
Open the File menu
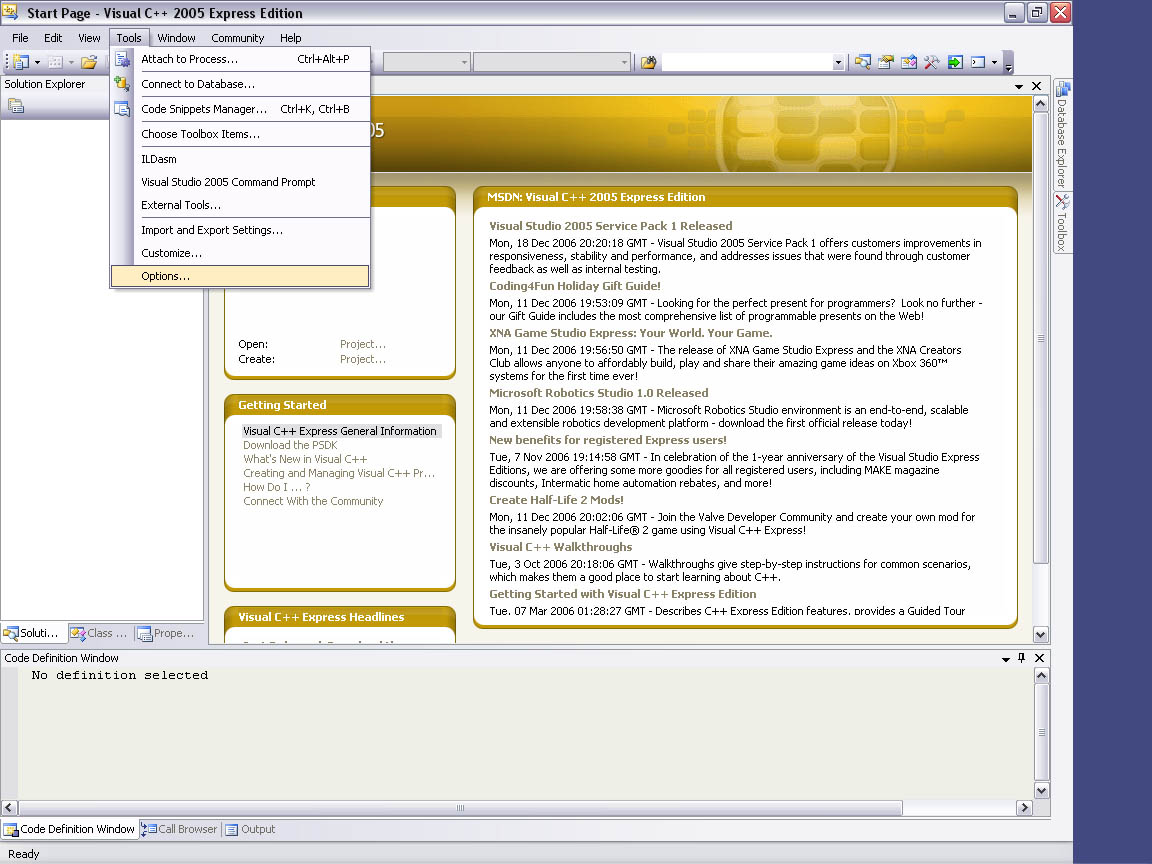point(20,38)
